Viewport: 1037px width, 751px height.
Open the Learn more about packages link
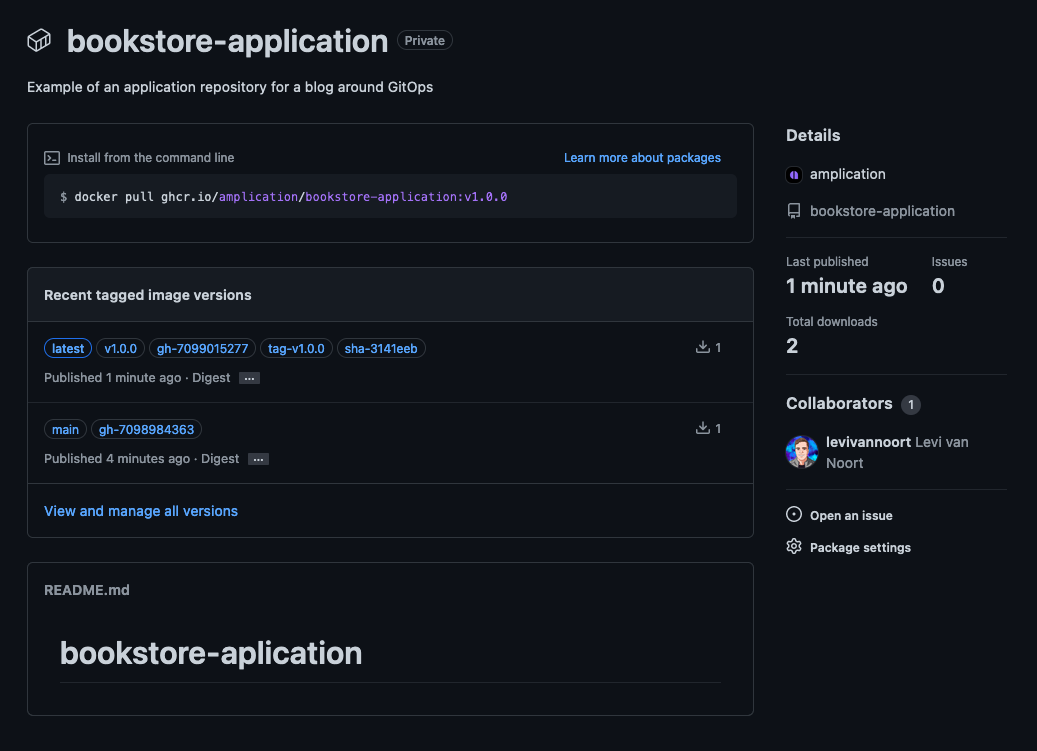pos(642,158)
